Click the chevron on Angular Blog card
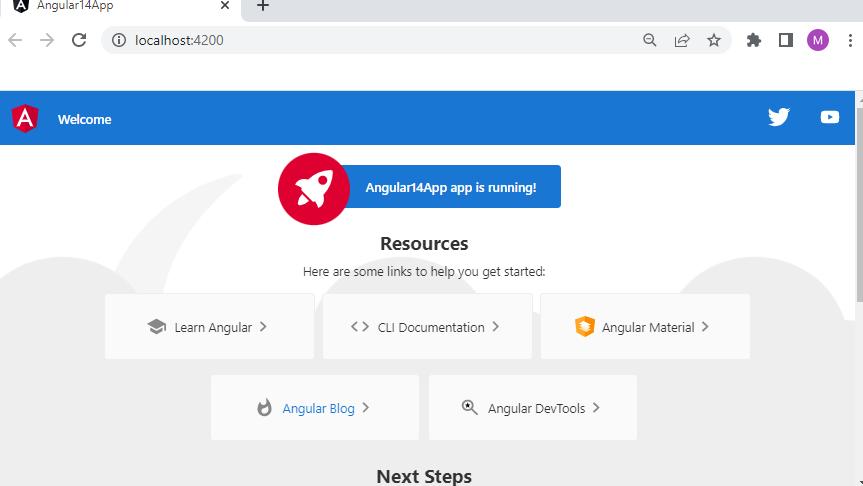 pos(365,408)
